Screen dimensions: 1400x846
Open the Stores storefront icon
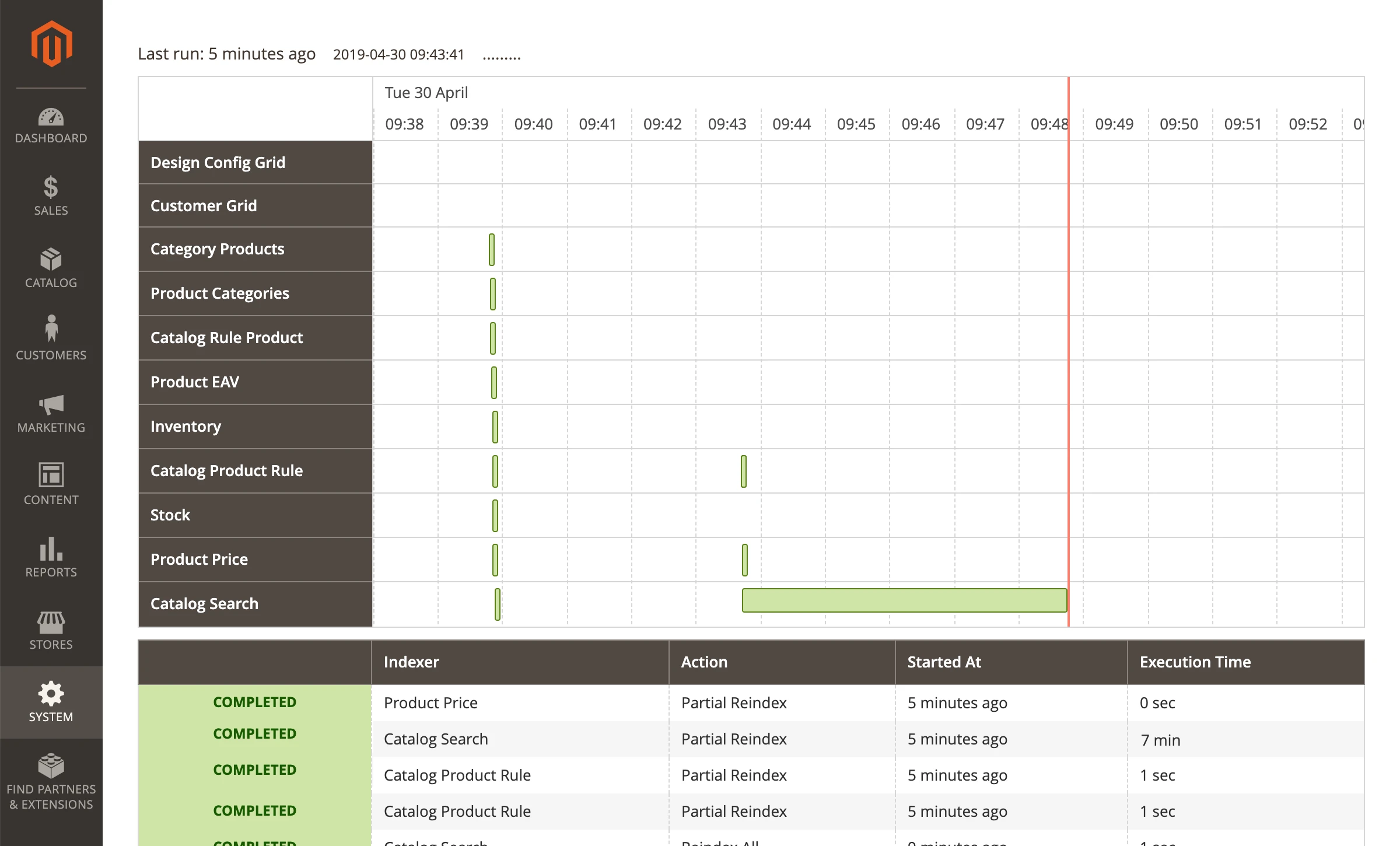[51, 623]
